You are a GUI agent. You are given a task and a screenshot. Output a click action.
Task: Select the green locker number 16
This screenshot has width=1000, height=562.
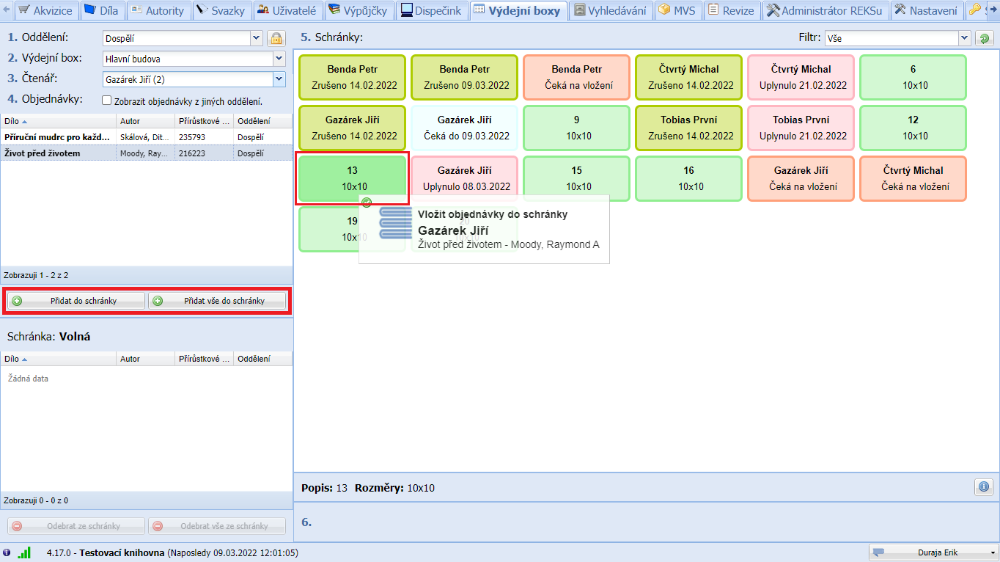(x=690, y=179)
